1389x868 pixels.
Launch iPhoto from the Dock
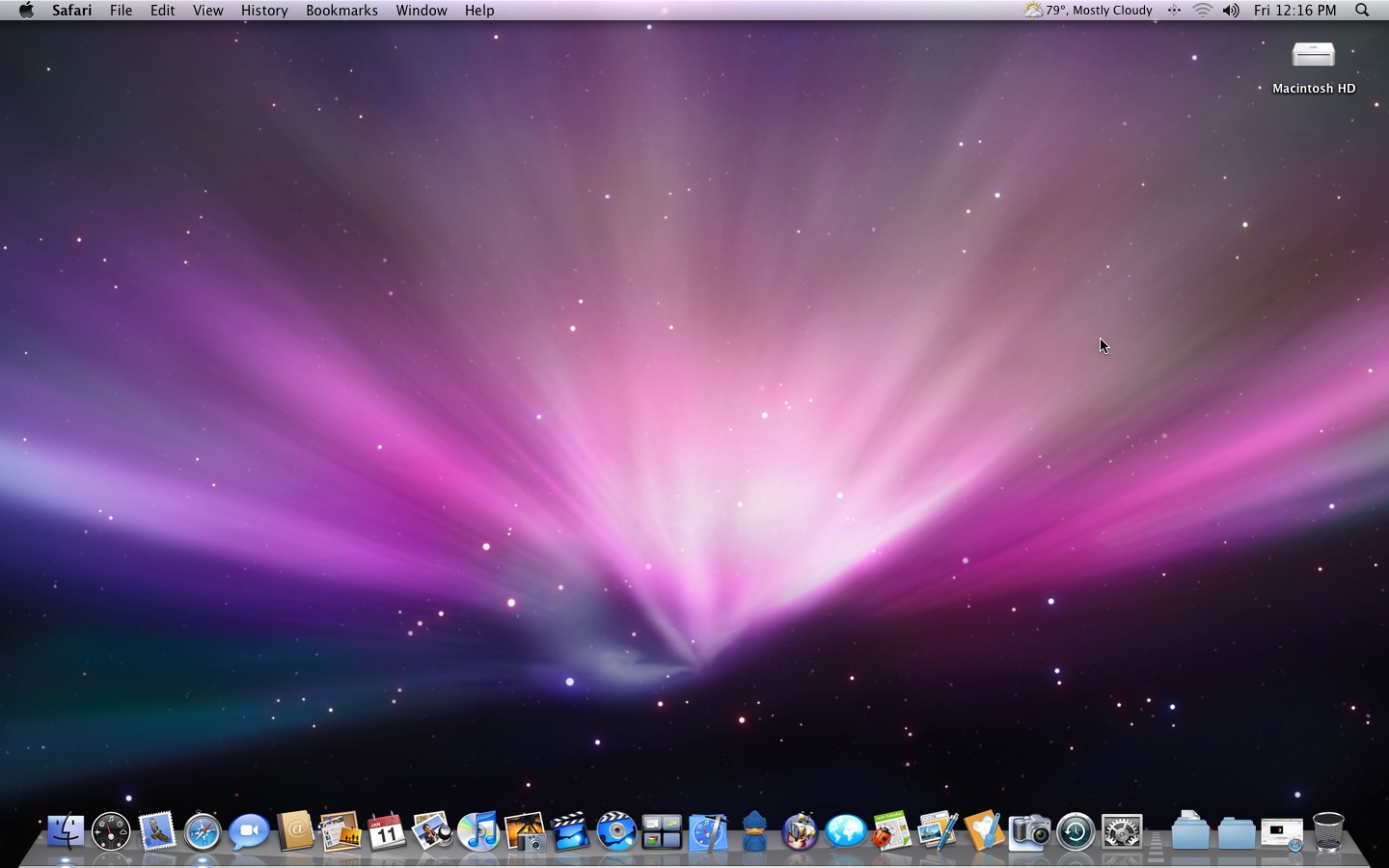[x=525, y=831]
